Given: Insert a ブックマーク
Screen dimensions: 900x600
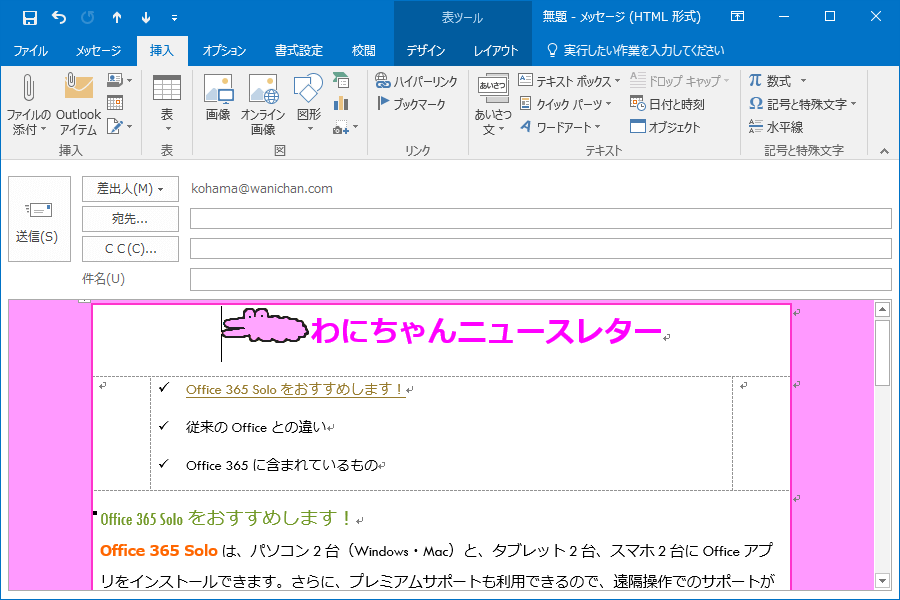Looking at the screenshot, I should coord(412,104).
